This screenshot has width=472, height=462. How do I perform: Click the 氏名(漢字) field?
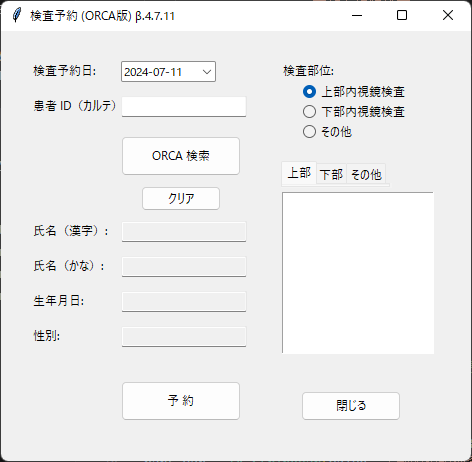(184, 231)
